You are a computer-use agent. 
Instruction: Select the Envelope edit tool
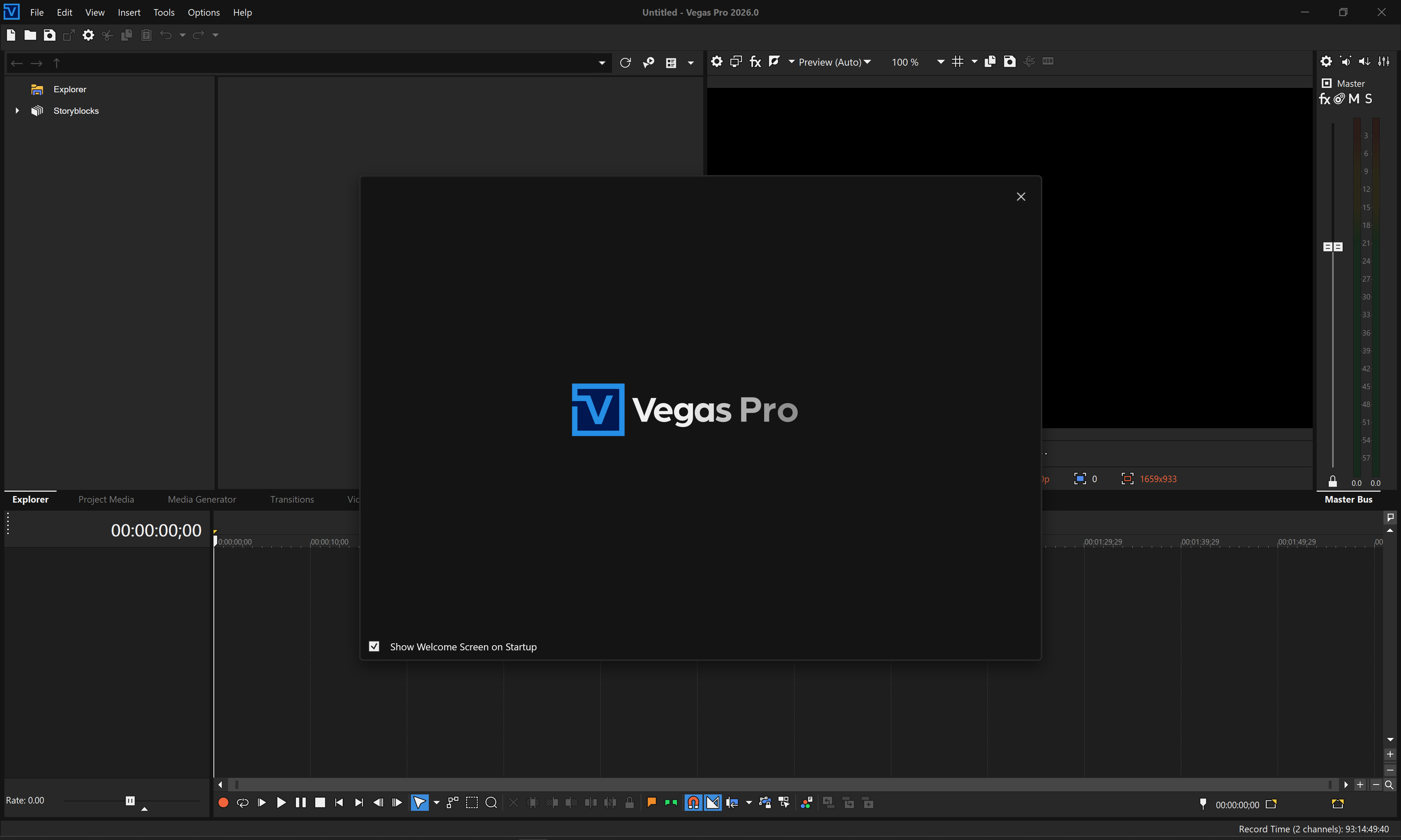coord(453,803)
